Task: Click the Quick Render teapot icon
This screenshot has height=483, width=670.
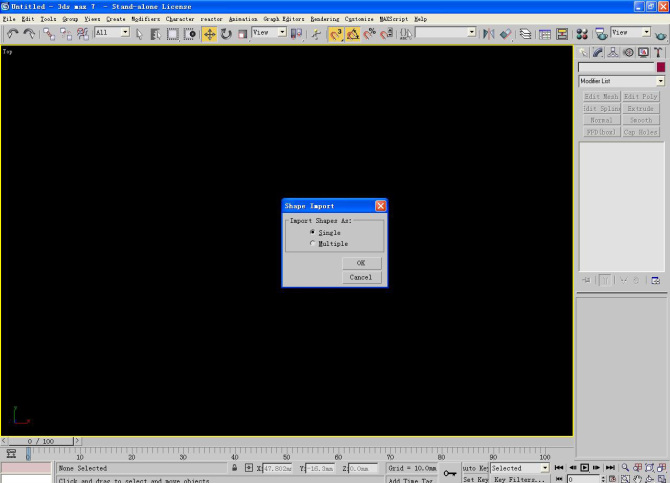Action: coord(661,34)
